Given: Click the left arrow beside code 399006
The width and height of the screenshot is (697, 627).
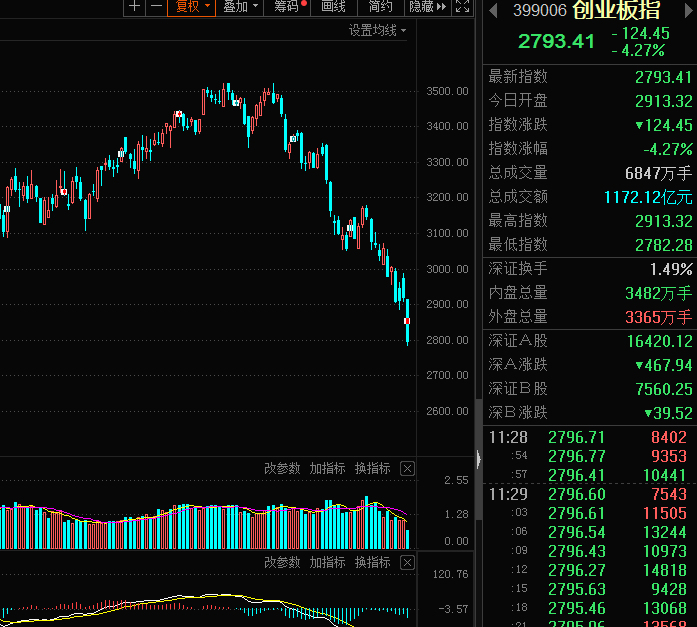Looking at the screenshot, I should [492, 10].
